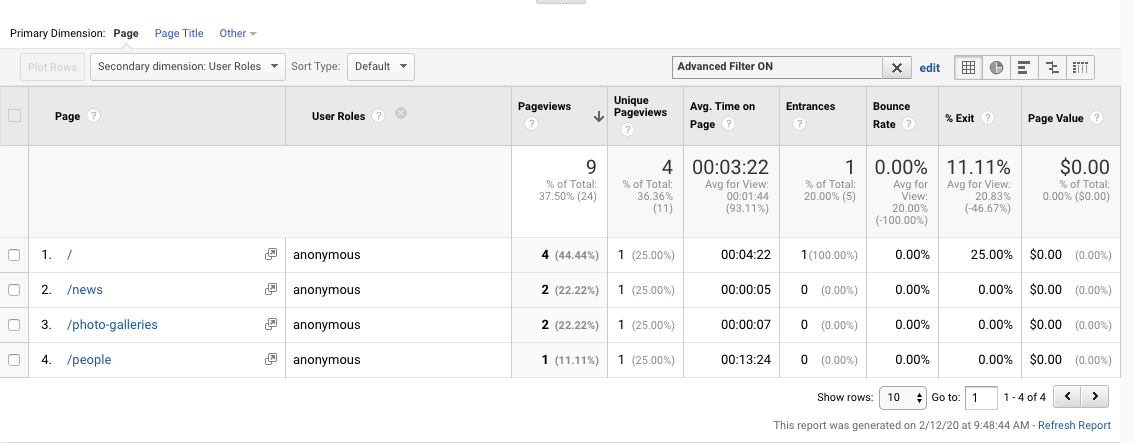Select the Comparison view icon
The image size is (1134, 443).
pyautogui.click(x=1052, y=68)
